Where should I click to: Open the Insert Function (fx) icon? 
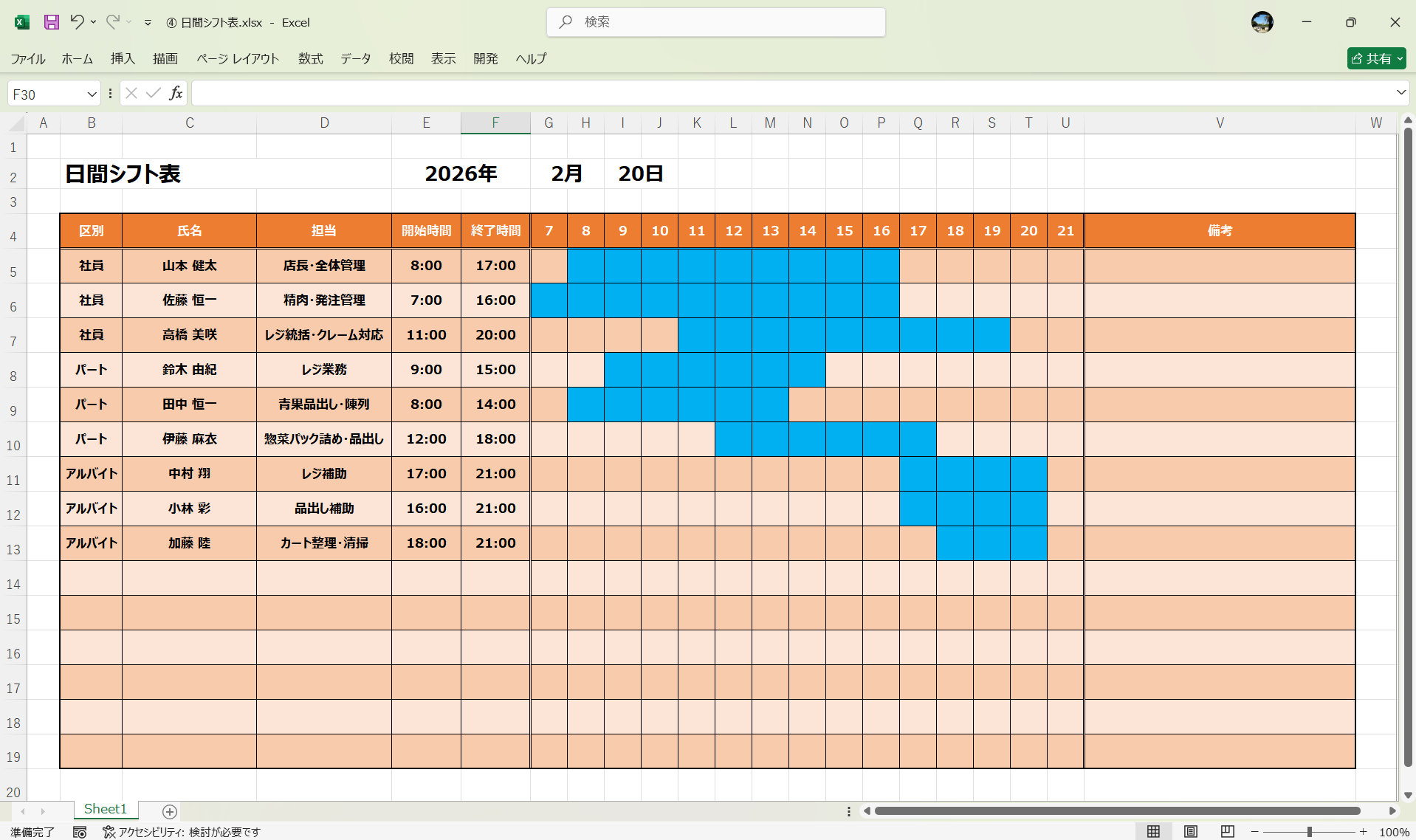click(176, 93)
